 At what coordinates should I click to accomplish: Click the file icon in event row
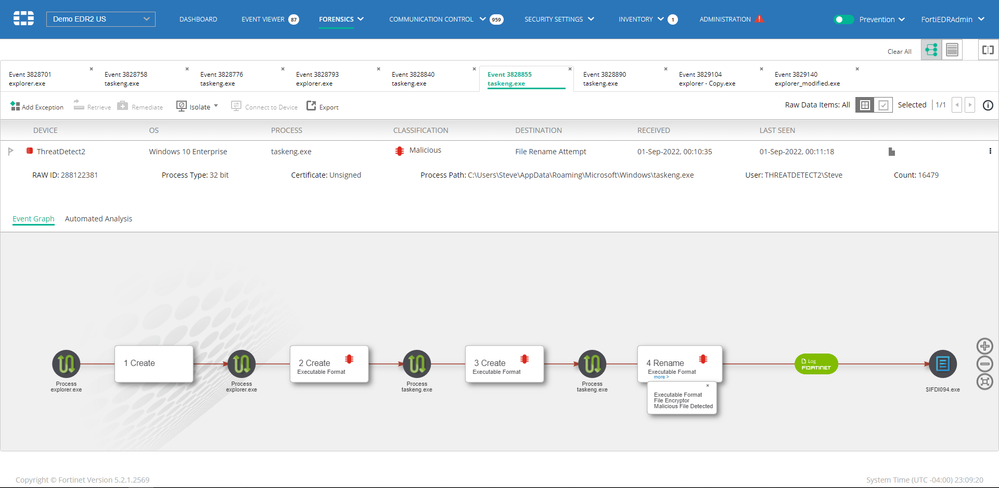pos(892,152)
